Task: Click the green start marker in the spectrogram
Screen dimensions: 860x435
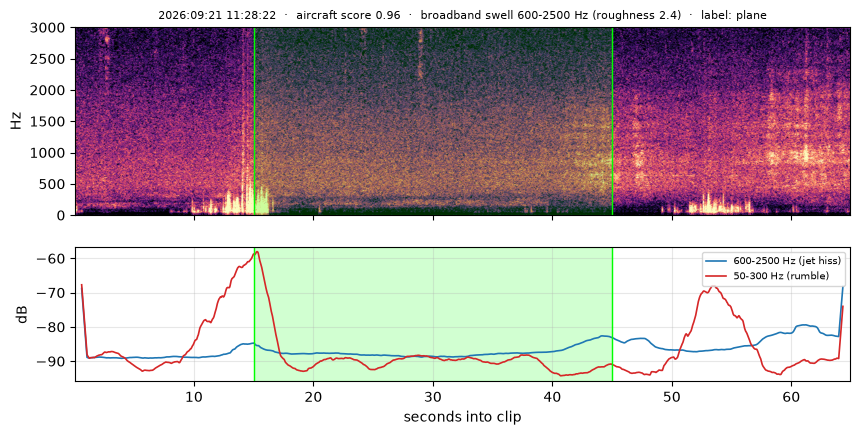Action: pos(254,121)
